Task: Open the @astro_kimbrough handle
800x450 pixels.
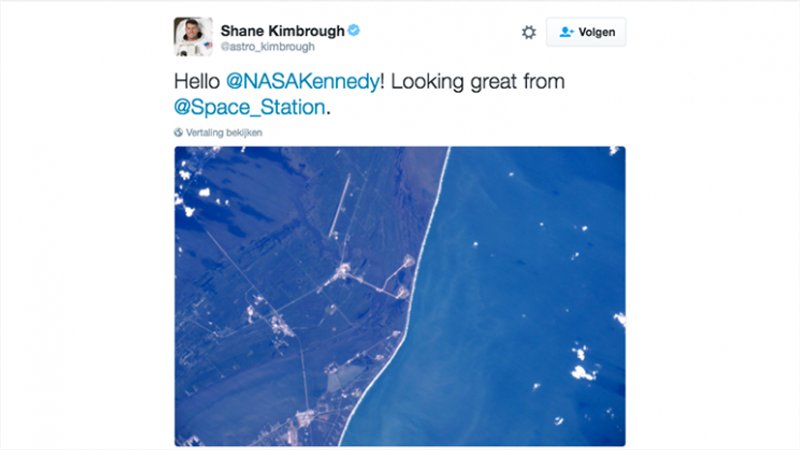Action: coord(267,46)
